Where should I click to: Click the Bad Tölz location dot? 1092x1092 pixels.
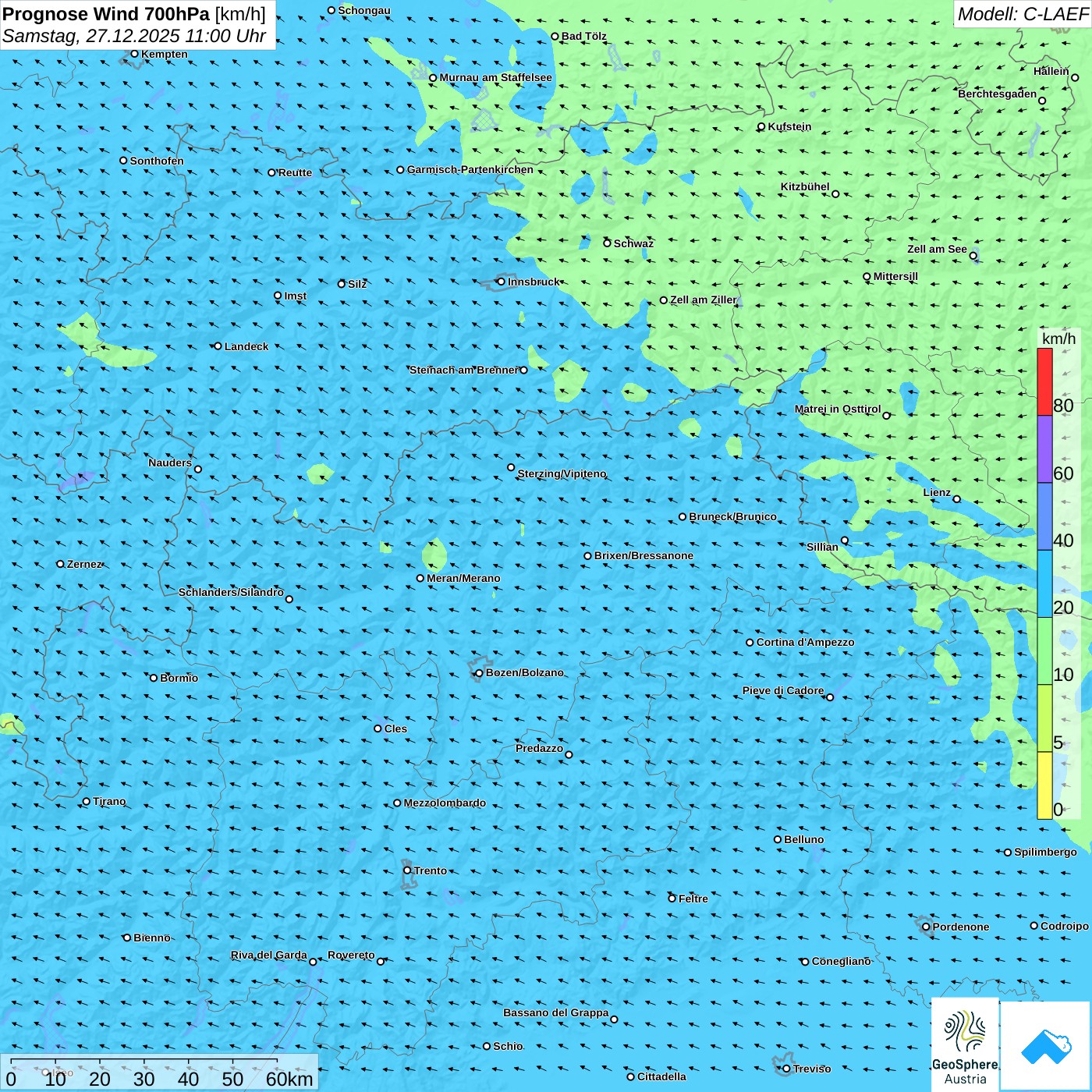coord(555,36)
